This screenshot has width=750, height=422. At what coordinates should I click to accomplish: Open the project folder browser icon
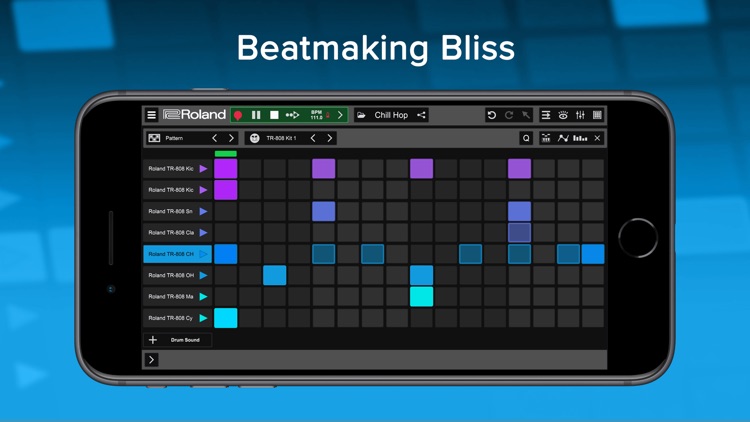point(361,115)
